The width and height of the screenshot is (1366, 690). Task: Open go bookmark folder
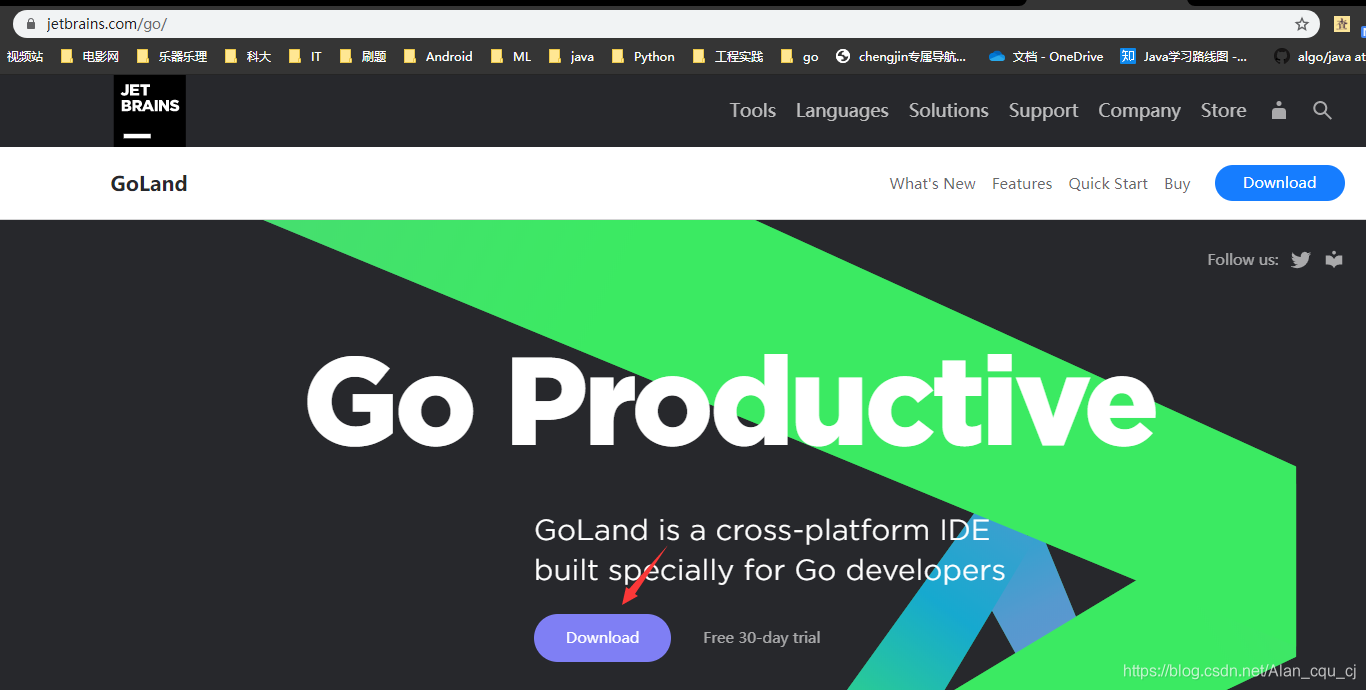(x=800, y=57)
